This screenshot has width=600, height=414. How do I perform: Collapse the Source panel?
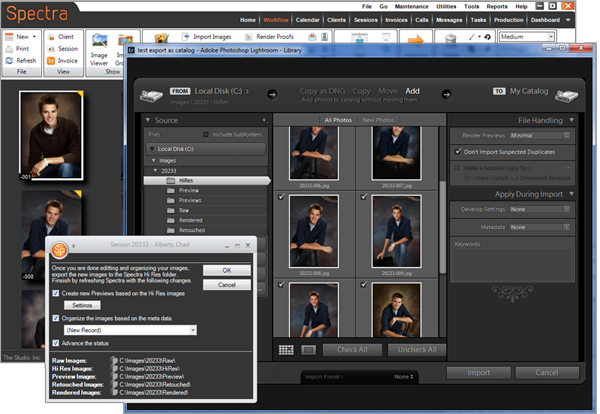pyautogui.click(x=148, y=120)
